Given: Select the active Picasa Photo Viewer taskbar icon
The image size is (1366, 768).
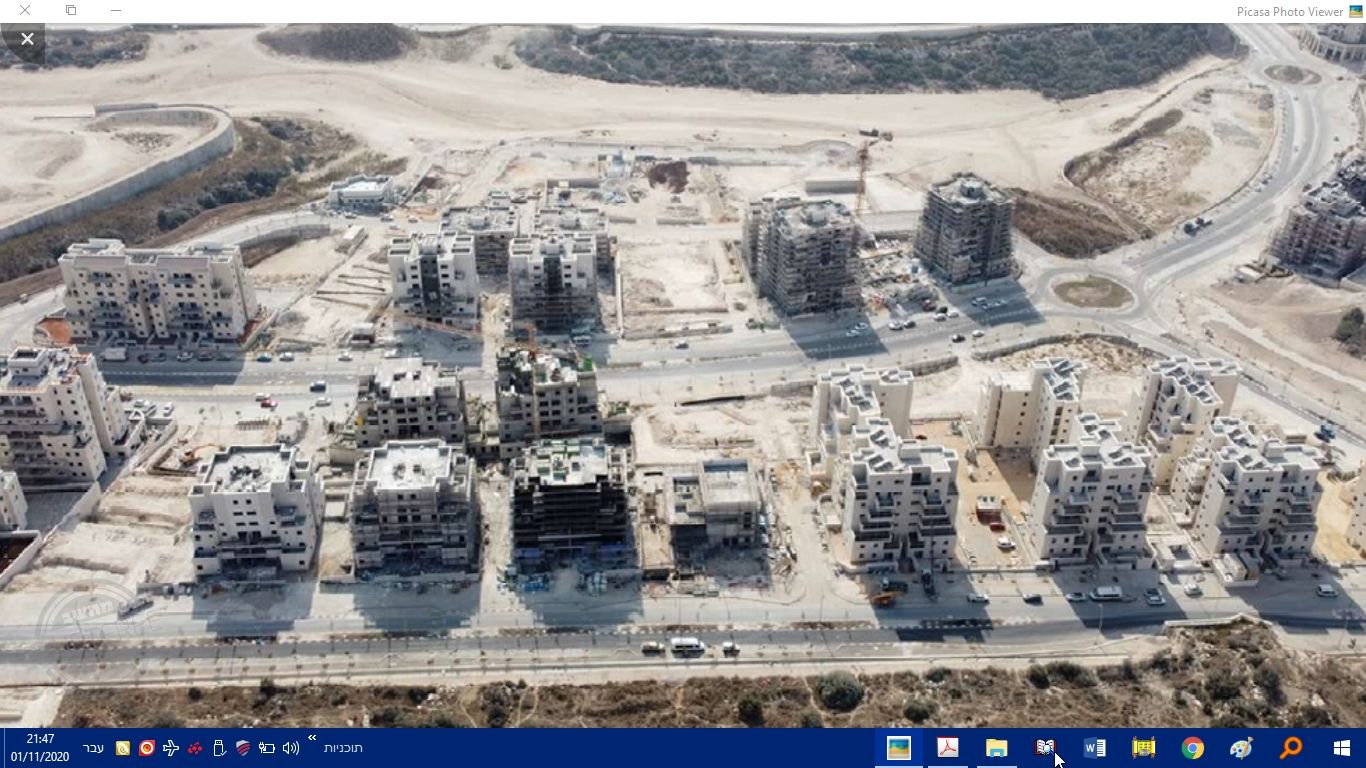Looking at the screenshot, I should 899,748.
